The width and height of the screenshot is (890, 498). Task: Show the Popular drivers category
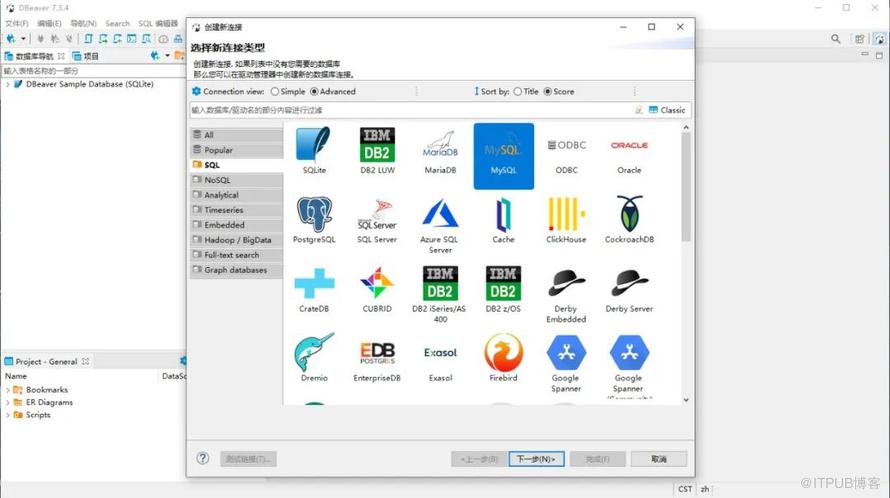(x=237, y=150)
